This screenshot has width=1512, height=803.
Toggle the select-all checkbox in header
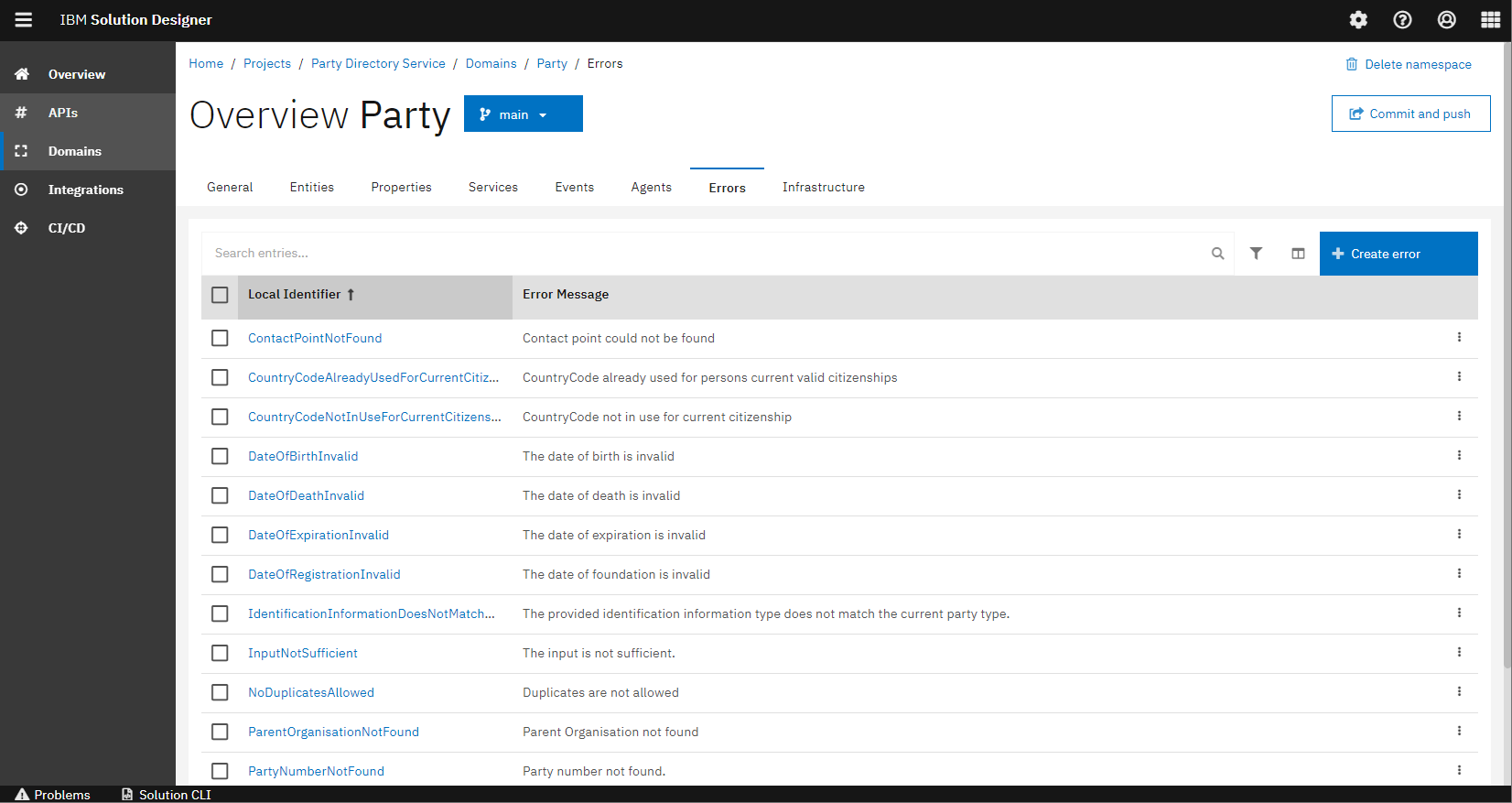(220, 295)
